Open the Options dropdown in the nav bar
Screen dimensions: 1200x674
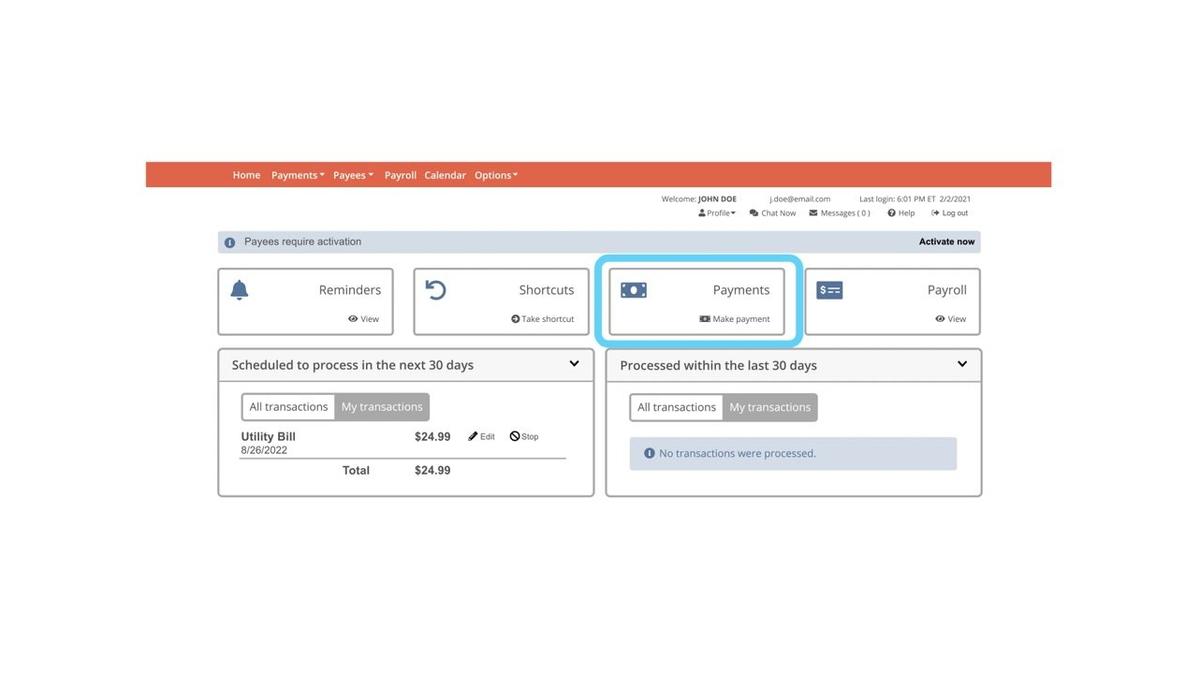coord(496,175)
